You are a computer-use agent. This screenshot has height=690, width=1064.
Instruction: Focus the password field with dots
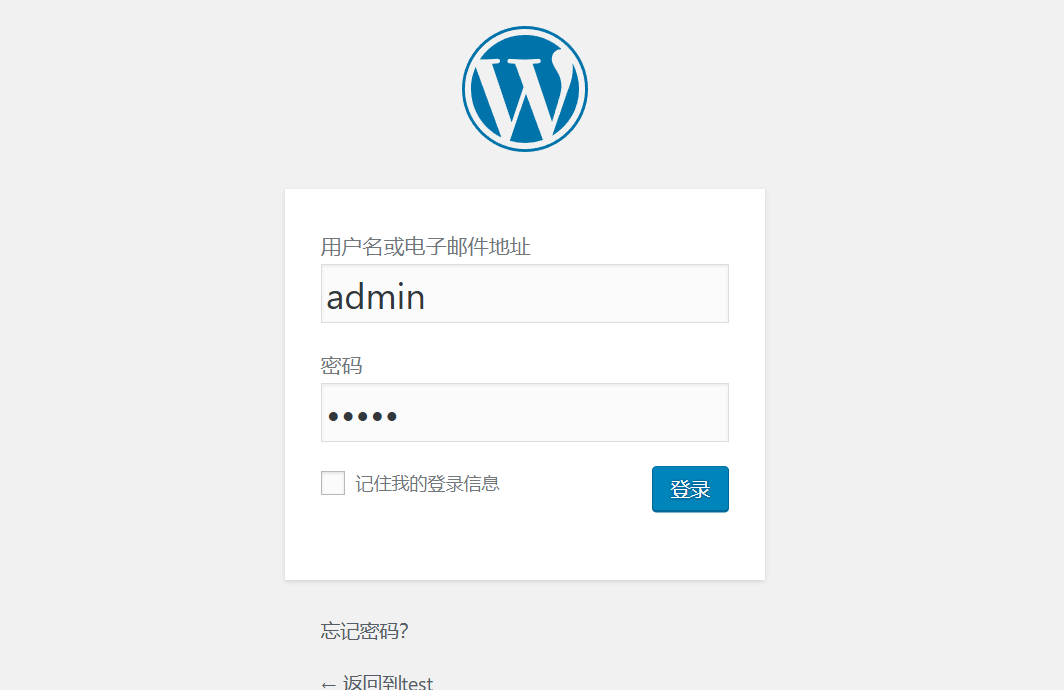pos(525,413)
